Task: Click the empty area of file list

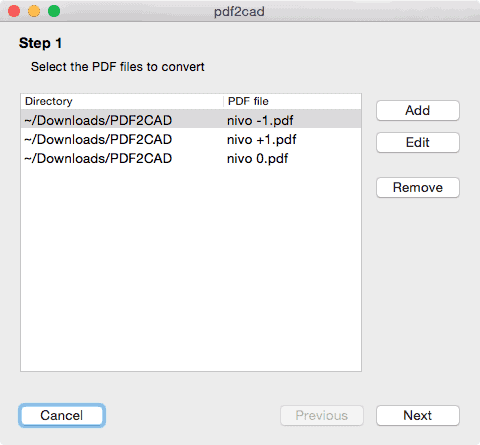Action: (191, 267)
